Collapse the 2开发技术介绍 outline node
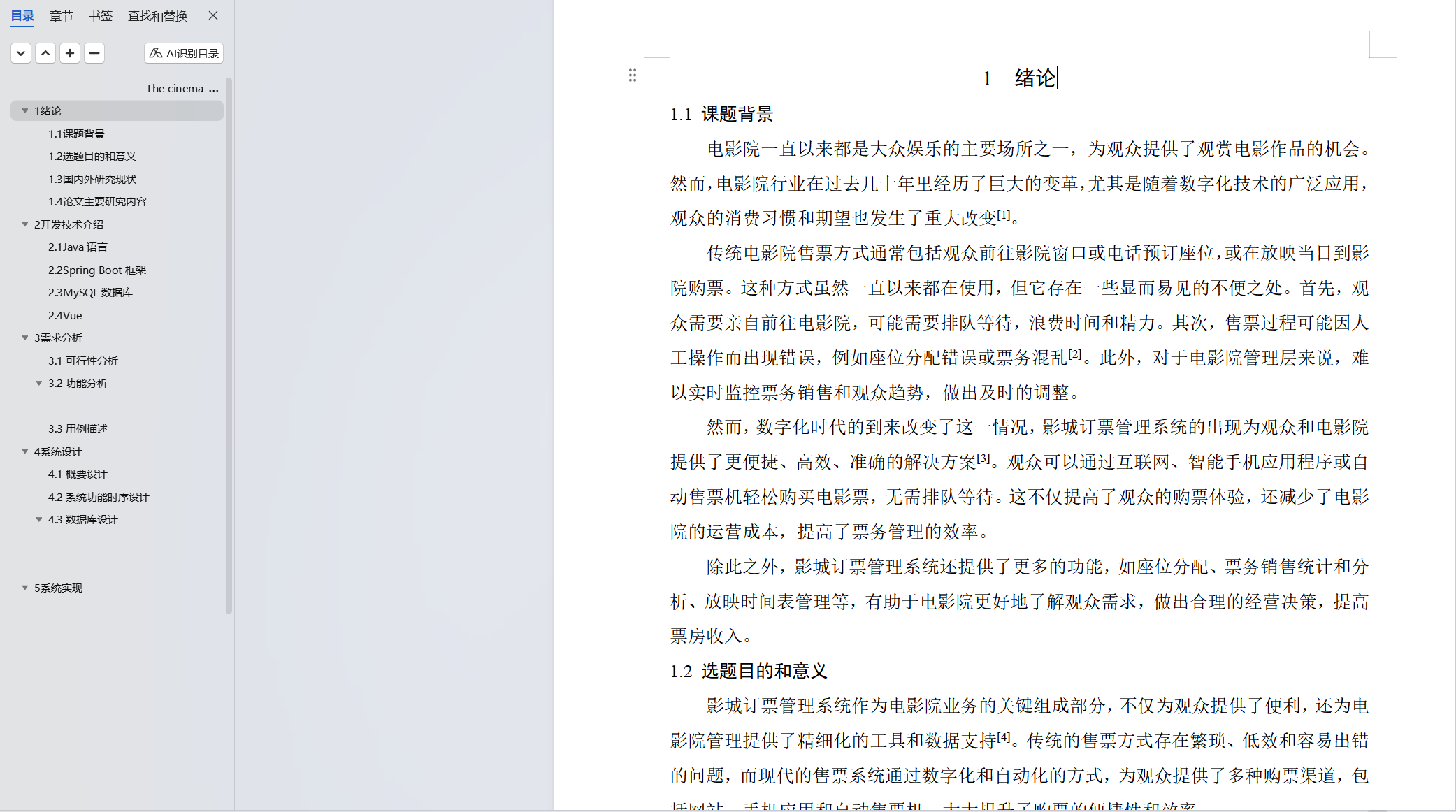 click(x=25, y=224)
